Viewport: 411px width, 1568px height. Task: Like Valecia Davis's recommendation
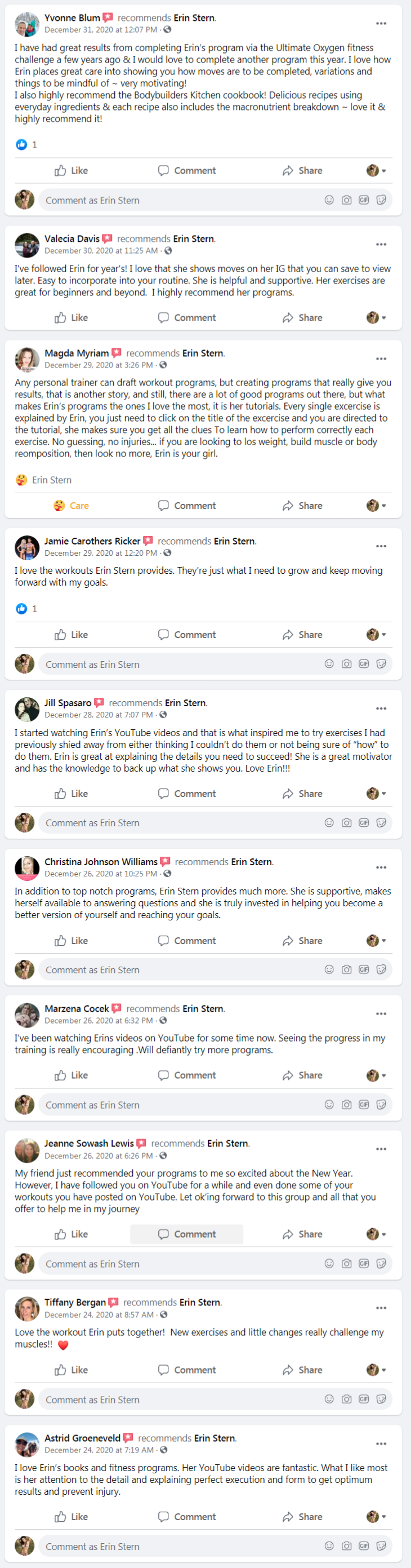tap(71, 318)
